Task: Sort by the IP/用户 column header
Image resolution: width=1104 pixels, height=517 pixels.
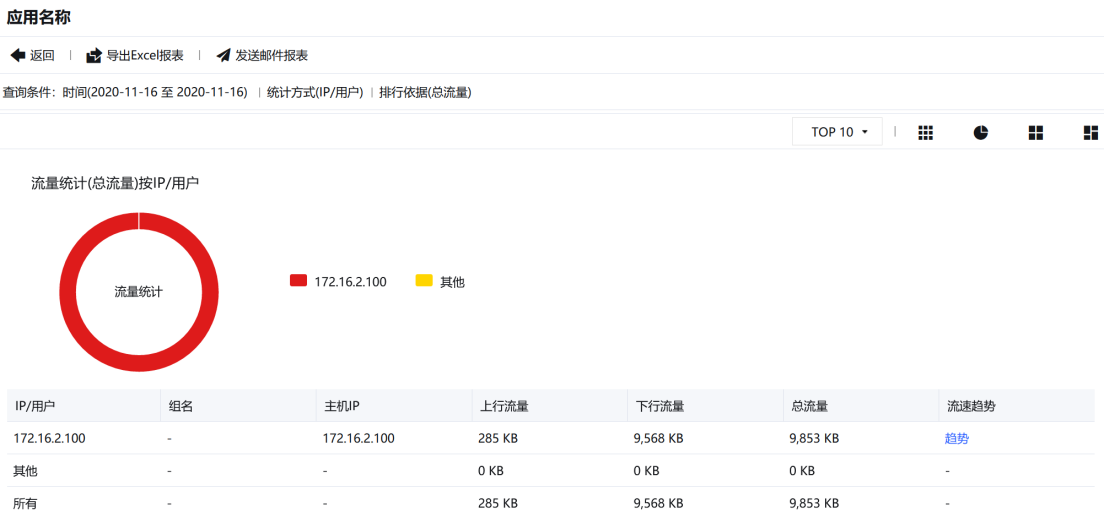Action: click(x=35, y=406)
